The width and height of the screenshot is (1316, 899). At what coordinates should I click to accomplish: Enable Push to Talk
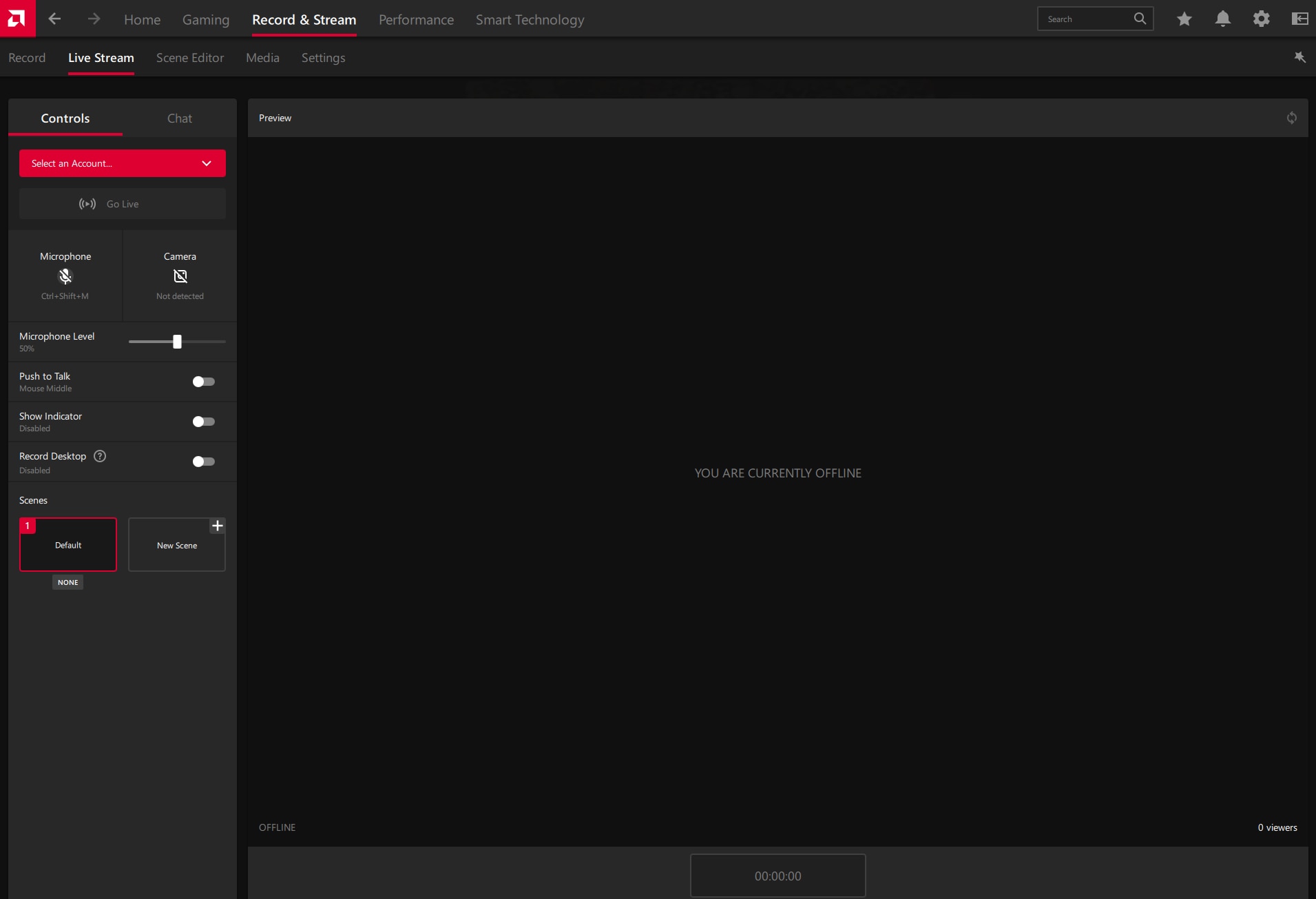click(202, 382)
